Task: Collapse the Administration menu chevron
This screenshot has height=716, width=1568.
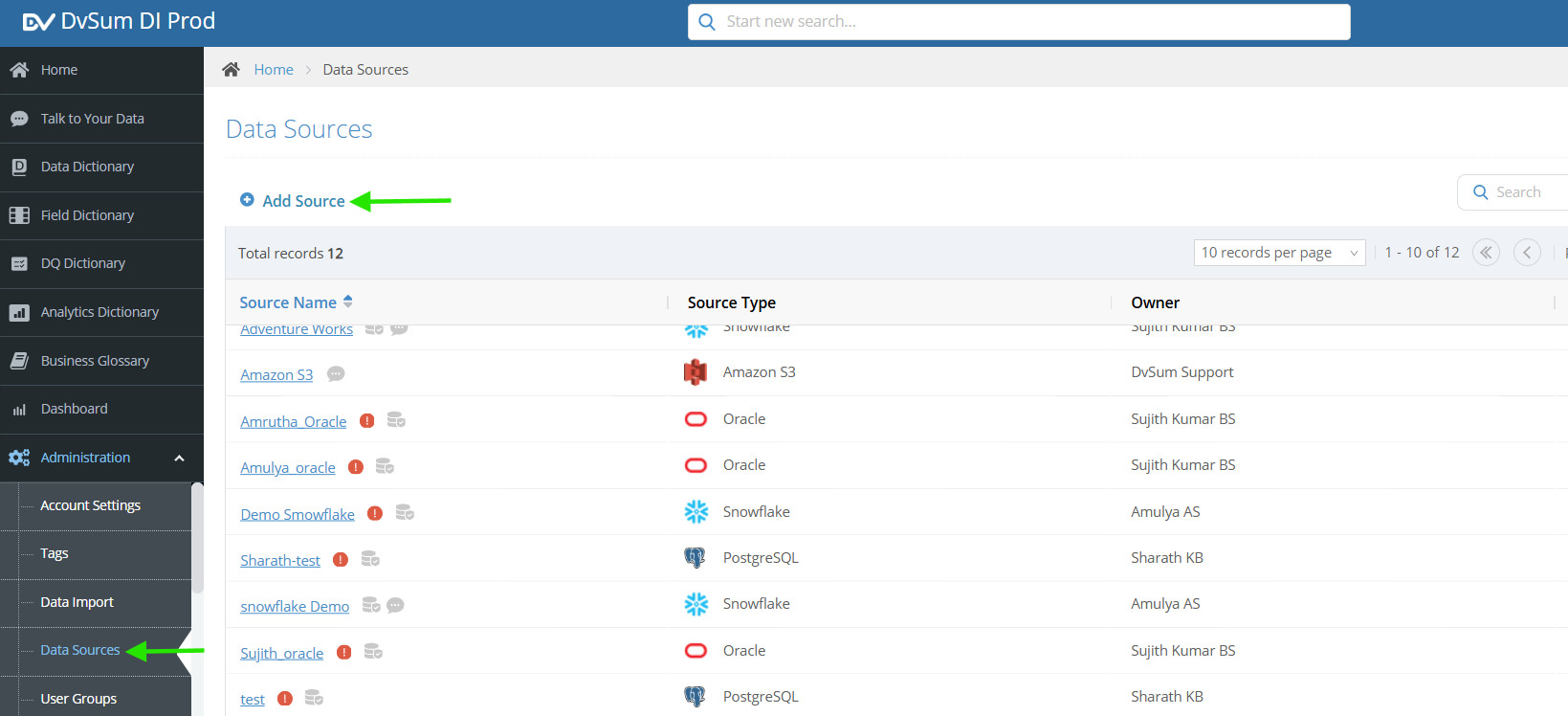Action: coord(179,459)
